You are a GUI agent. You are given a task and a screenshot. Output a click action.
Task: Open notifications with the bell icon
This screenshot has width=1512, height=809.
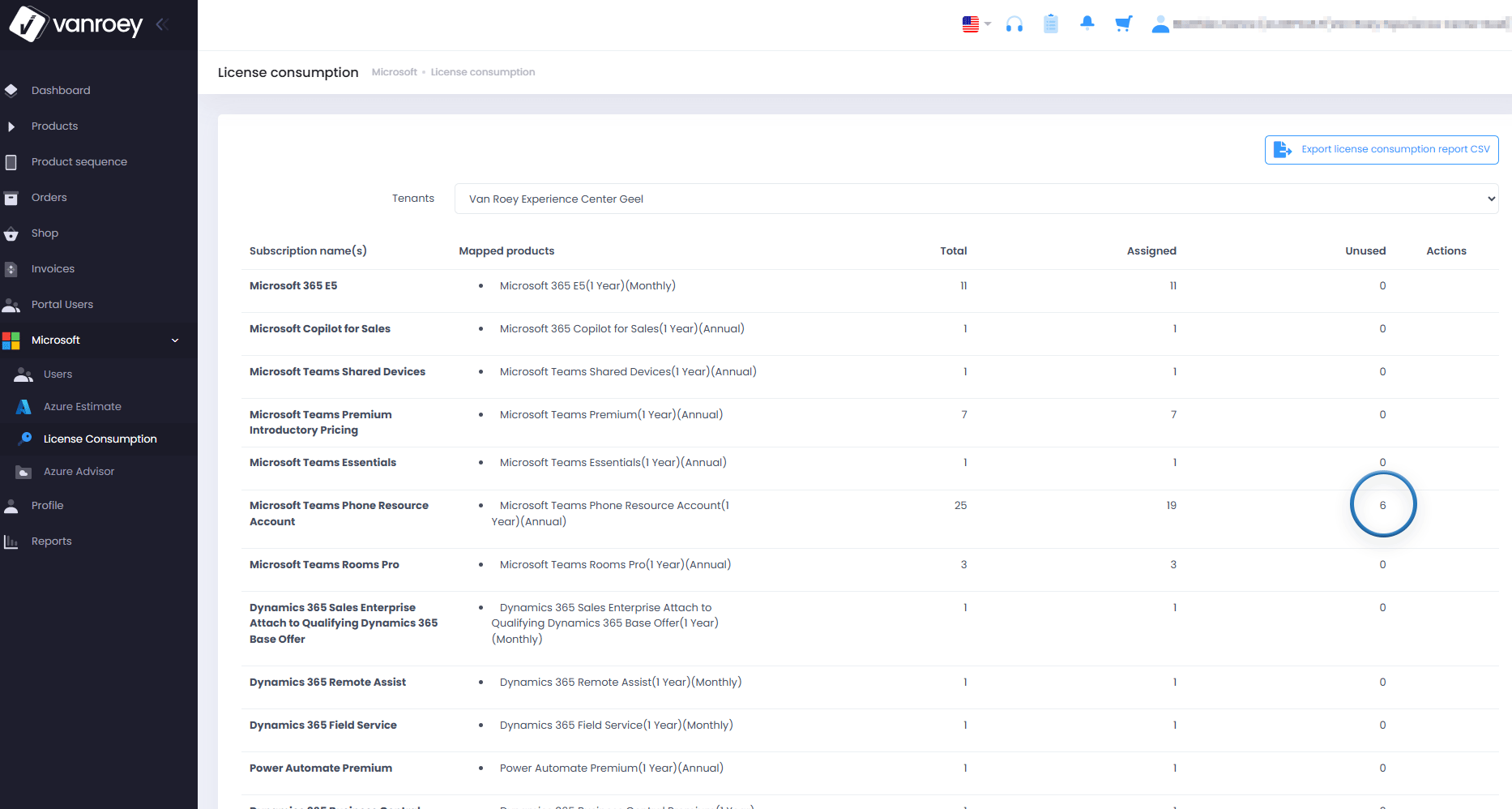pos(1087,24)
